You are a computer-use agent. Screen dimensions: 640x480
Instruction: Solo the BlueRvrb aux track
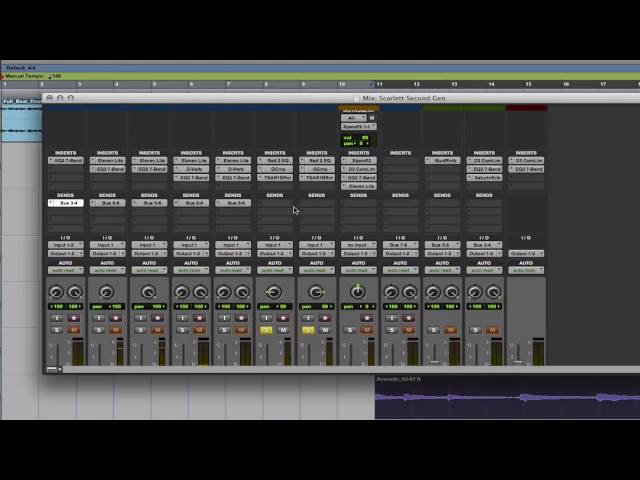(433, 330)
